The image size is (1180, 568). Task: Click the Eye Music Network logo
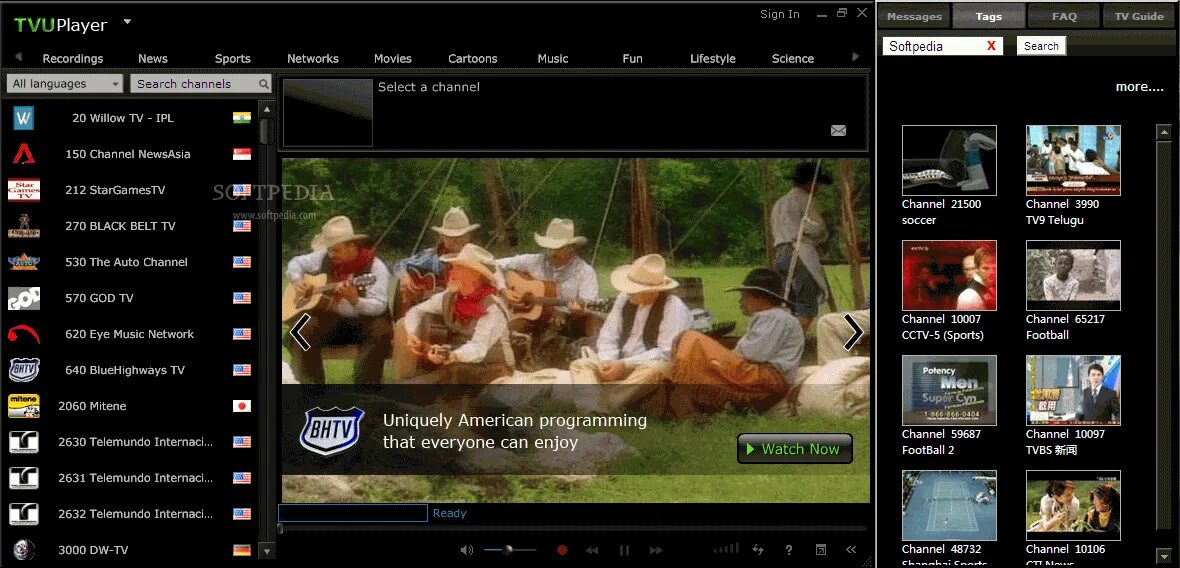[x=24, y=334]
